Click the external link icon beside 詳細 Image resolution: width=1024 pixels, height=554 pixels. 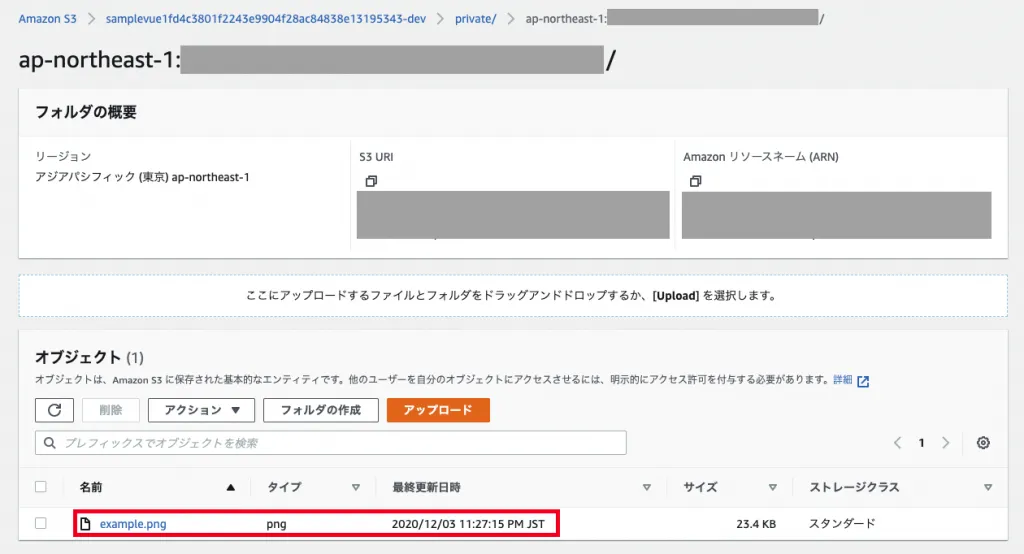[863, 381]
